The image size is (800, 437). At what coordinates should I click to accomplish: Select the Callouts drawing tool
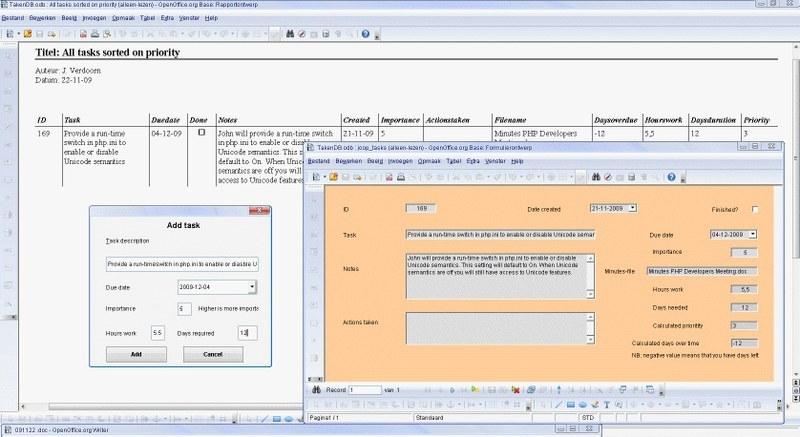click(618, 405)
